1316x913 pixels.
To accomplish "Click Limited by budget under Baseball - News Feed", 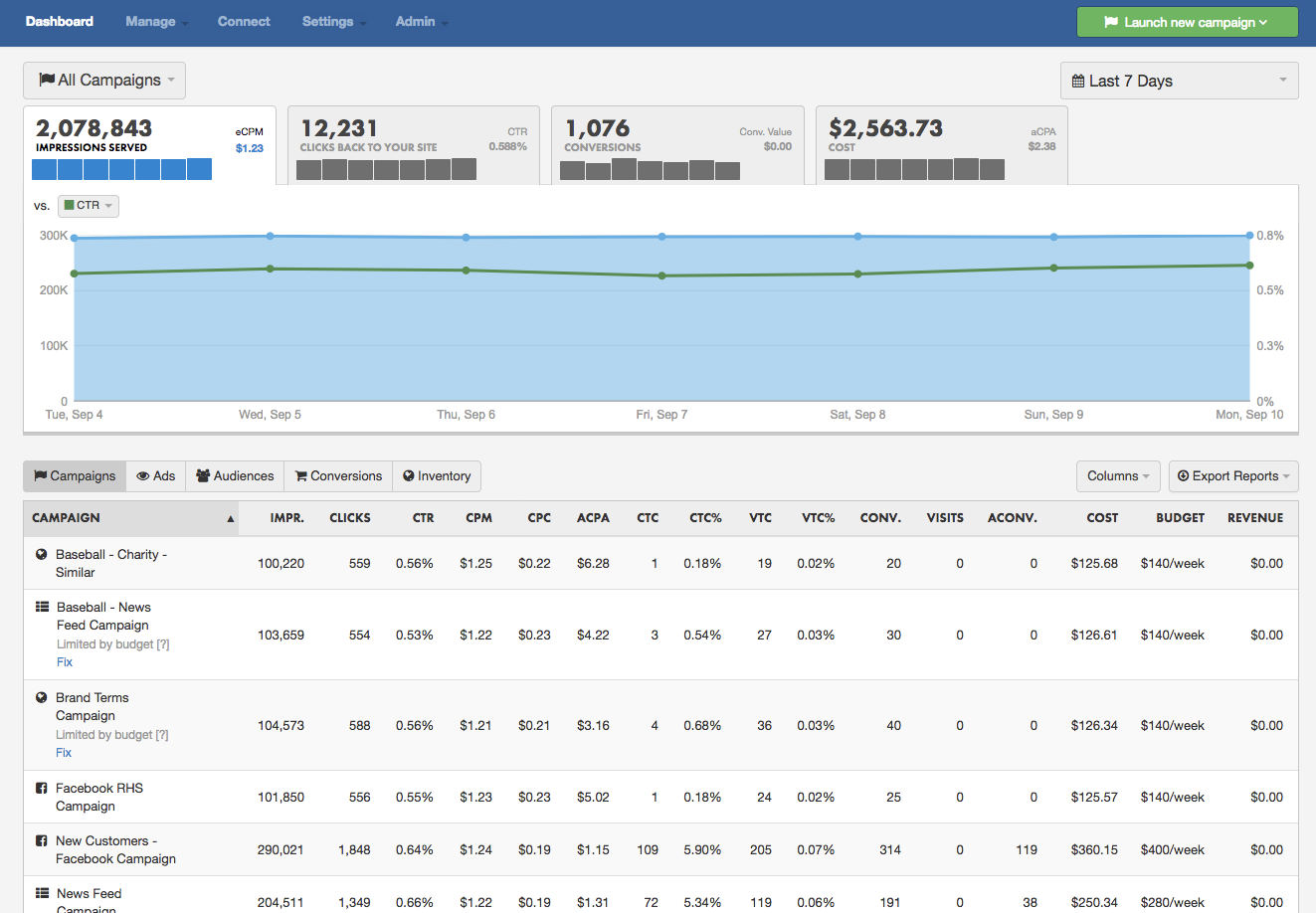I will coord(105,644).
